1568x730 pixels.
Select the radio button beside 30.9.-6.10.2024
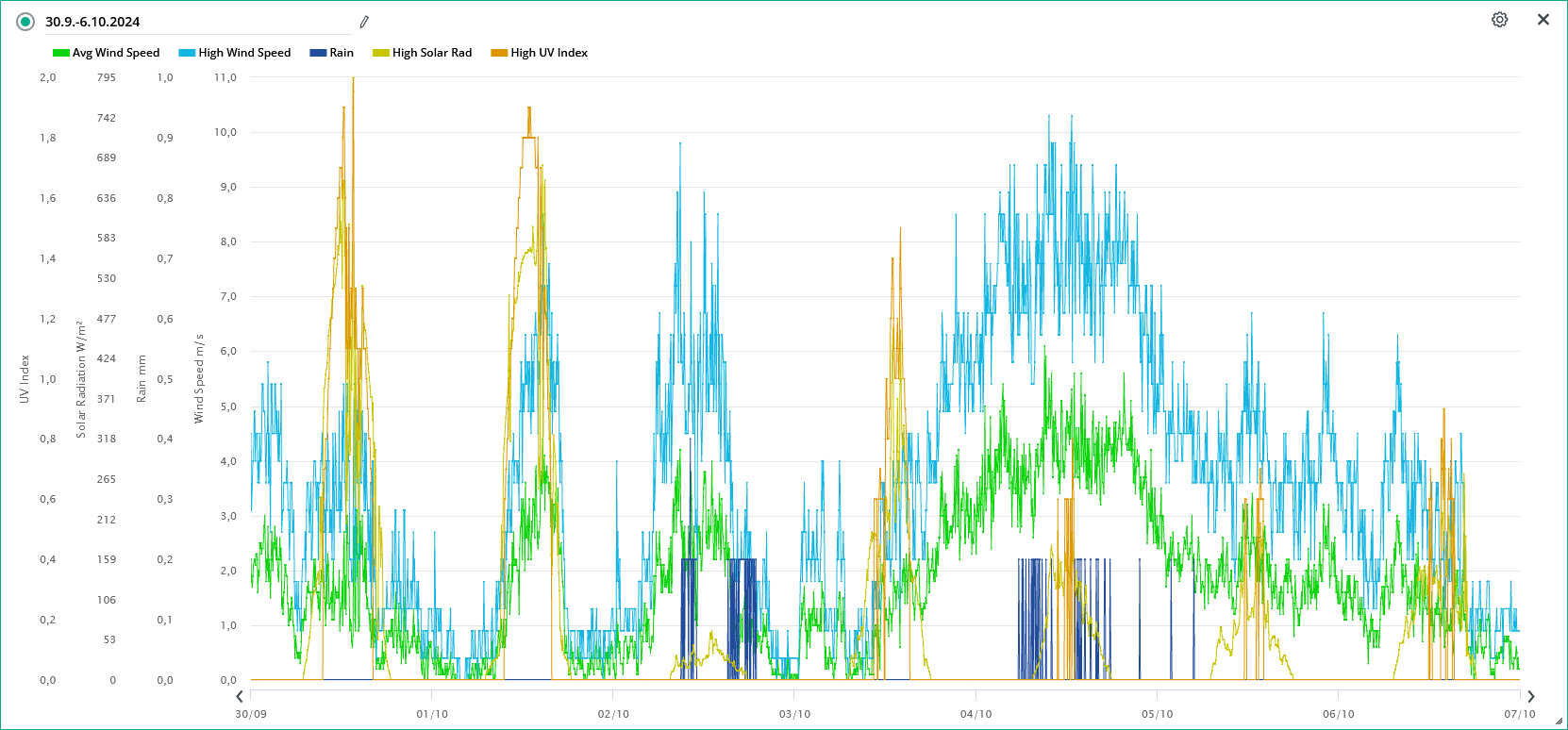tap(25, 22)
